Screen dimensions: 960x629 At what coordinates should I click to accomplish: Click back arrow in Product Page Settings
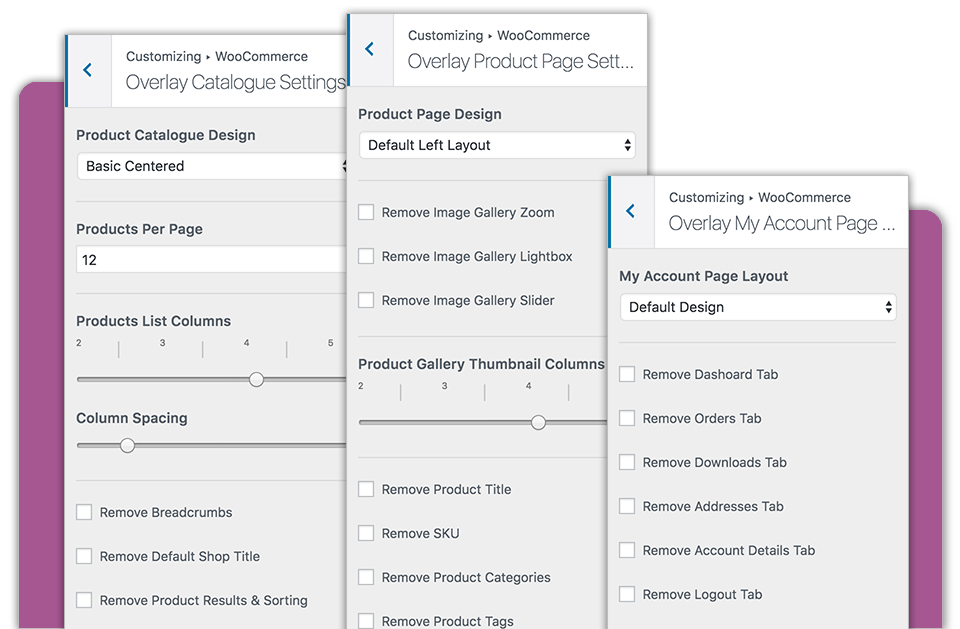(x=370, y=49)
